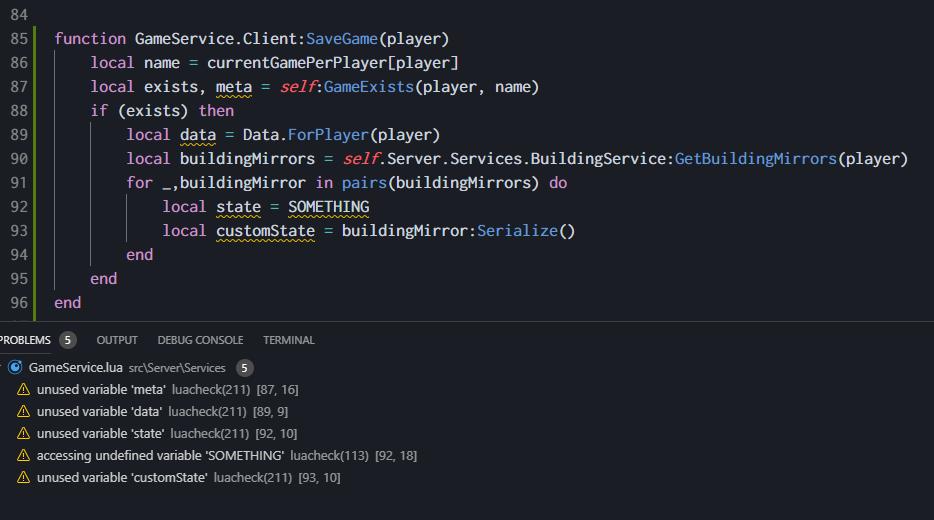Click currentGamePerPlayer on line 86
This screenshot has width=934, height=520.
coord(297,63)
